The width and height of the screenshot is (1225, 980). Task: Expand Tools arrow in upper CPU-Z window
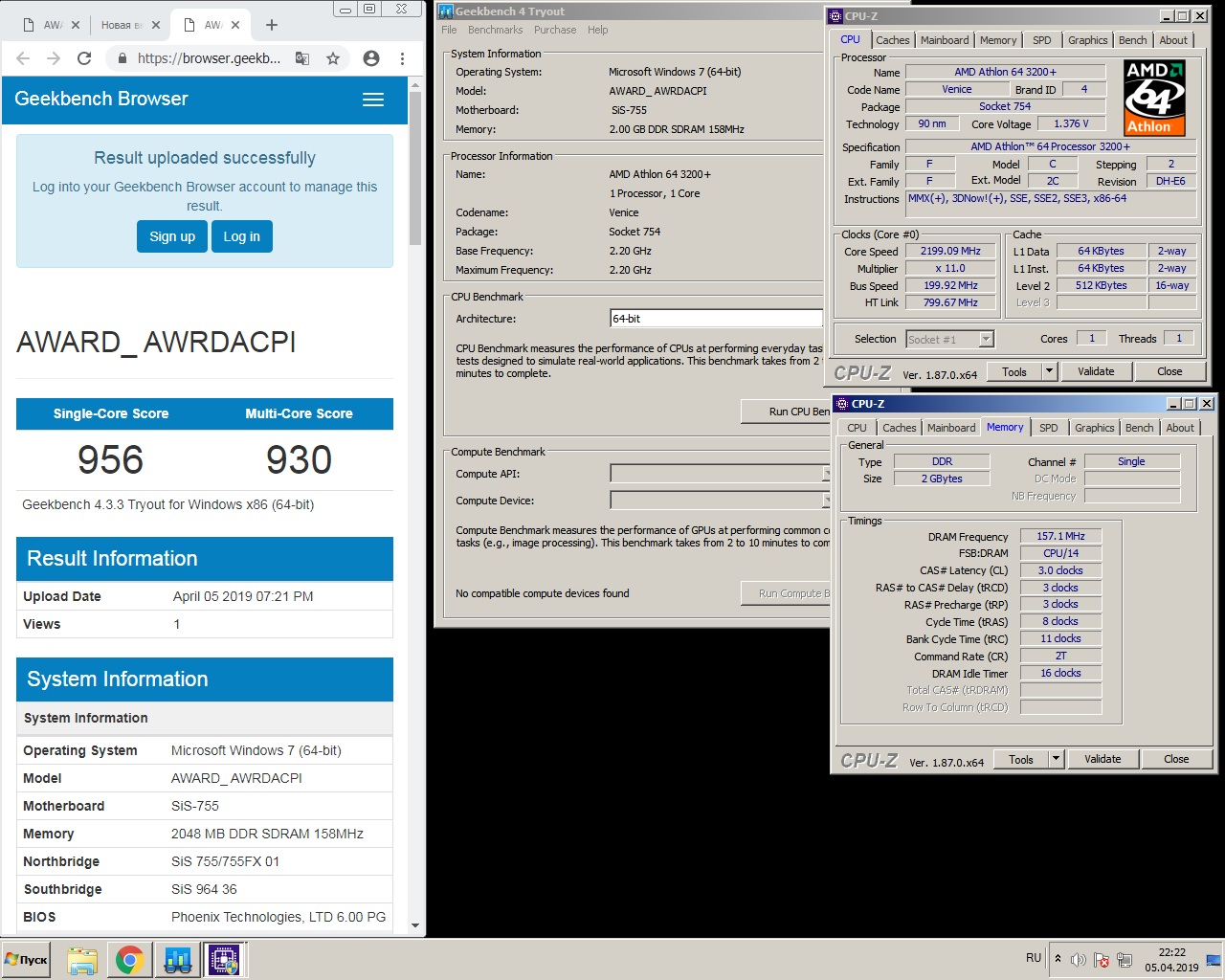click(x=1049, y=371)
